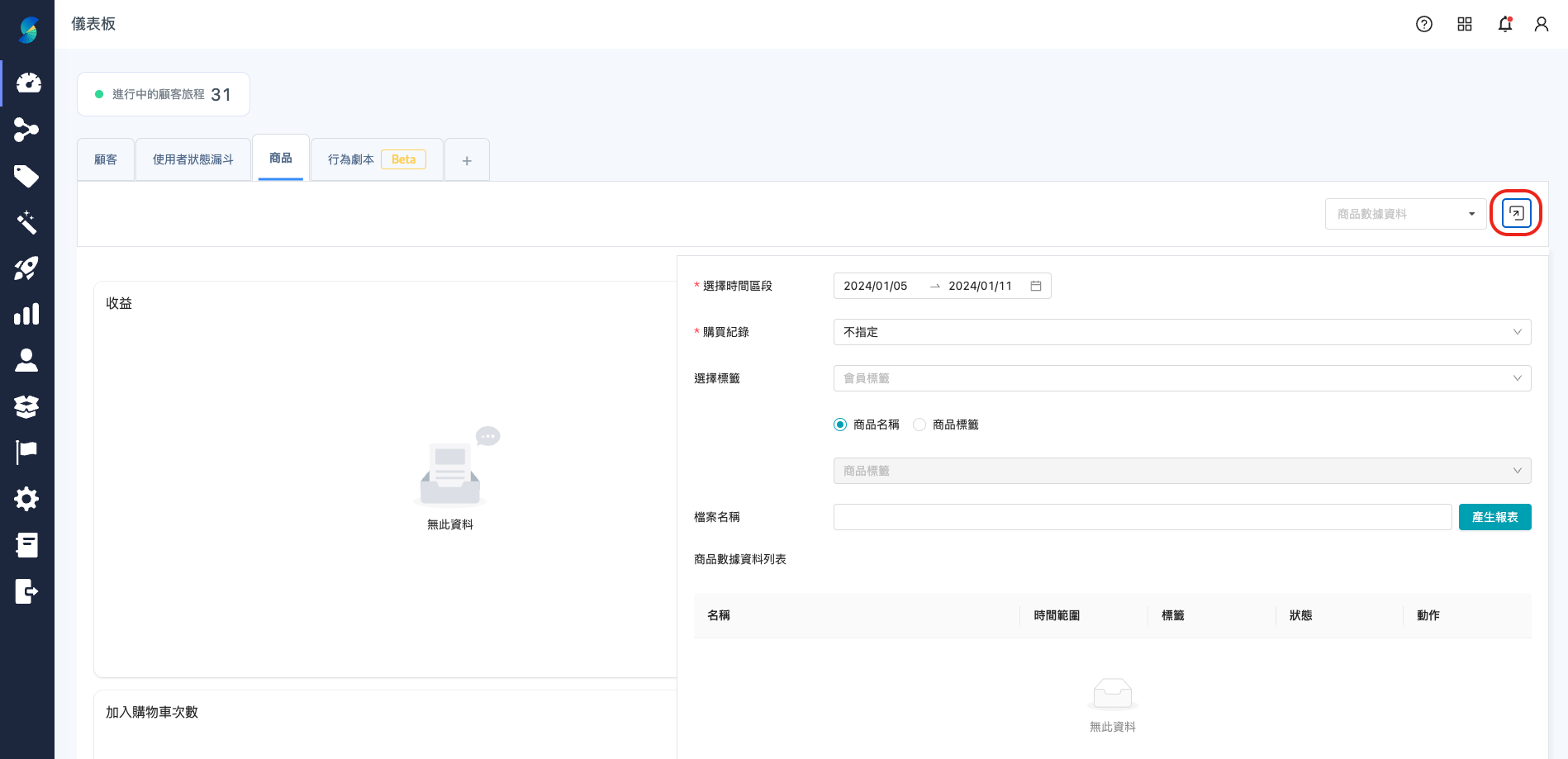Click the sidebar logout icon at bottom
1568x759 pixels.
[x=27, y=591]
